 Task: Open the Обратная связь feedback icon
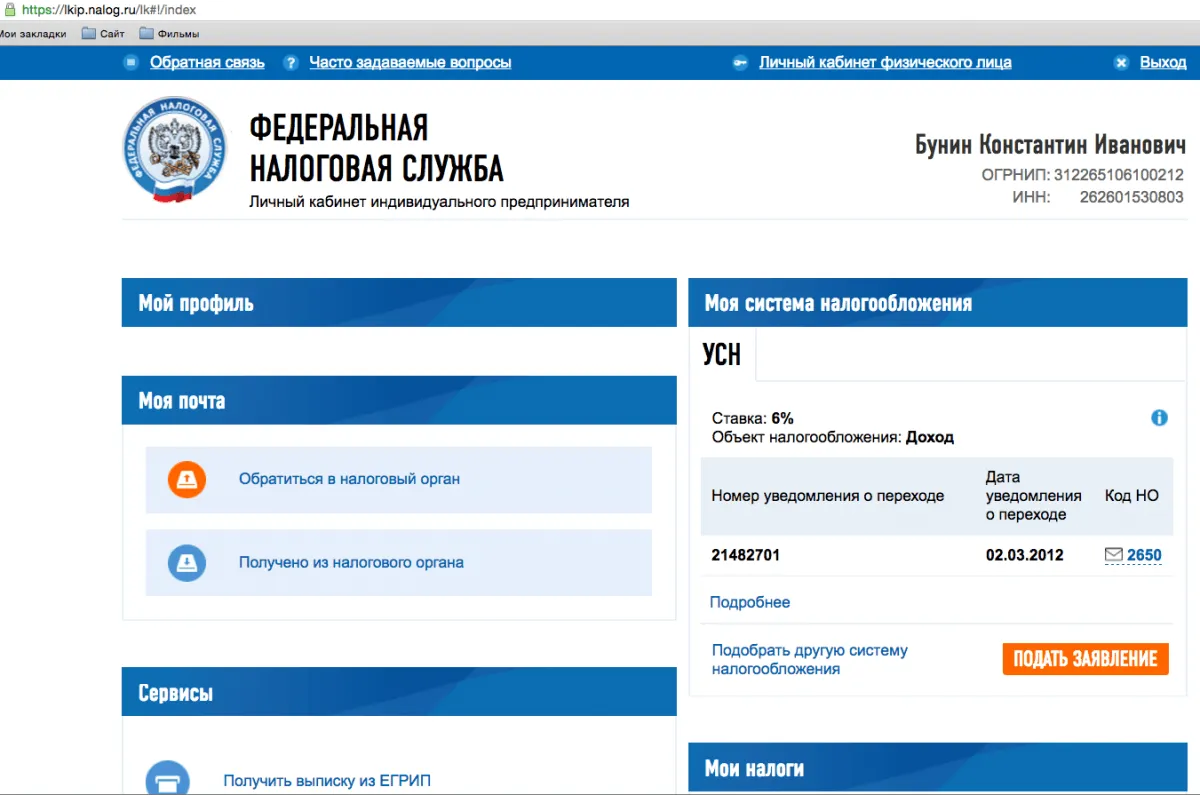pos(131,62)
